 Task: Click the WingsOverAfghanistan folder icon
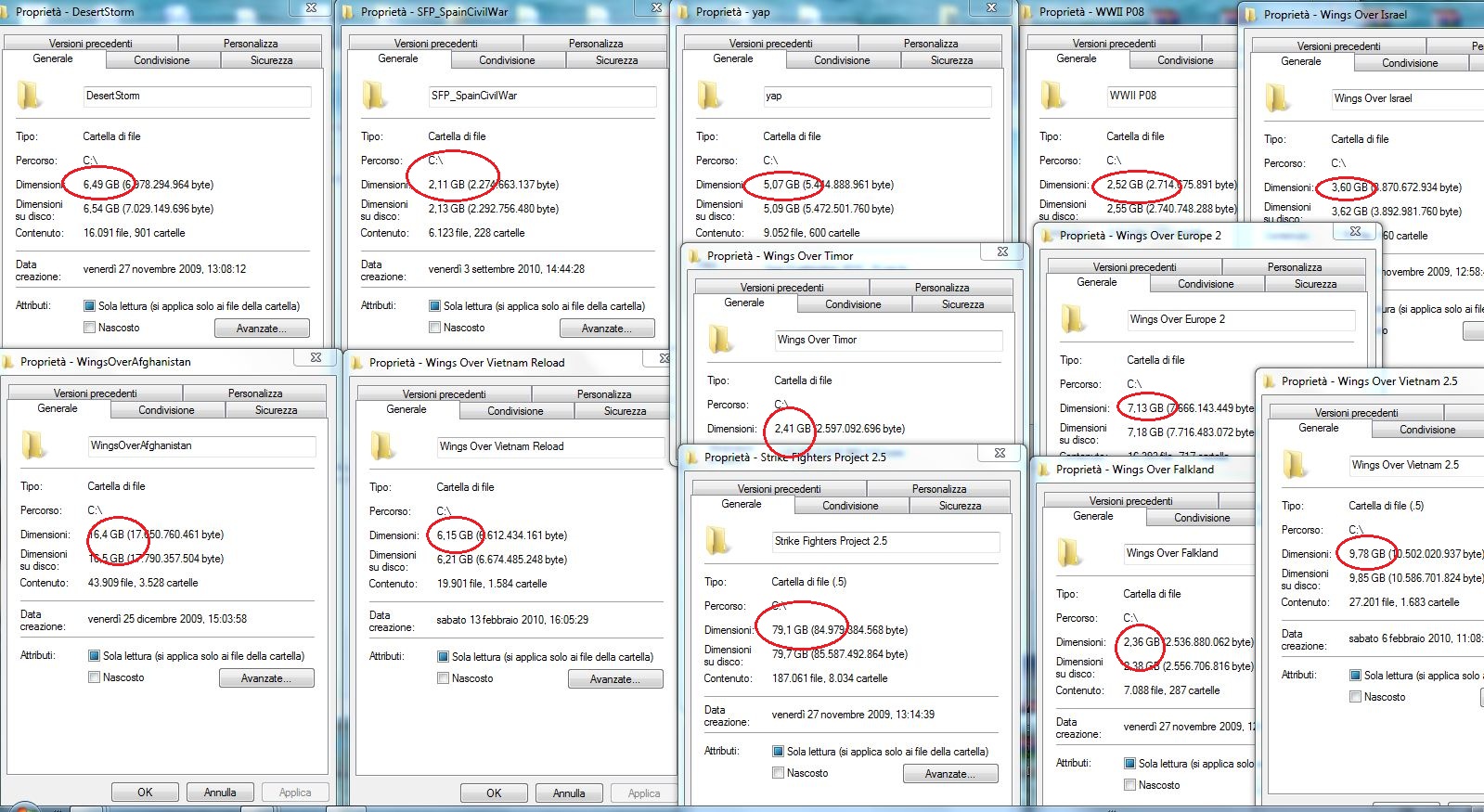(x=33, y=445)
